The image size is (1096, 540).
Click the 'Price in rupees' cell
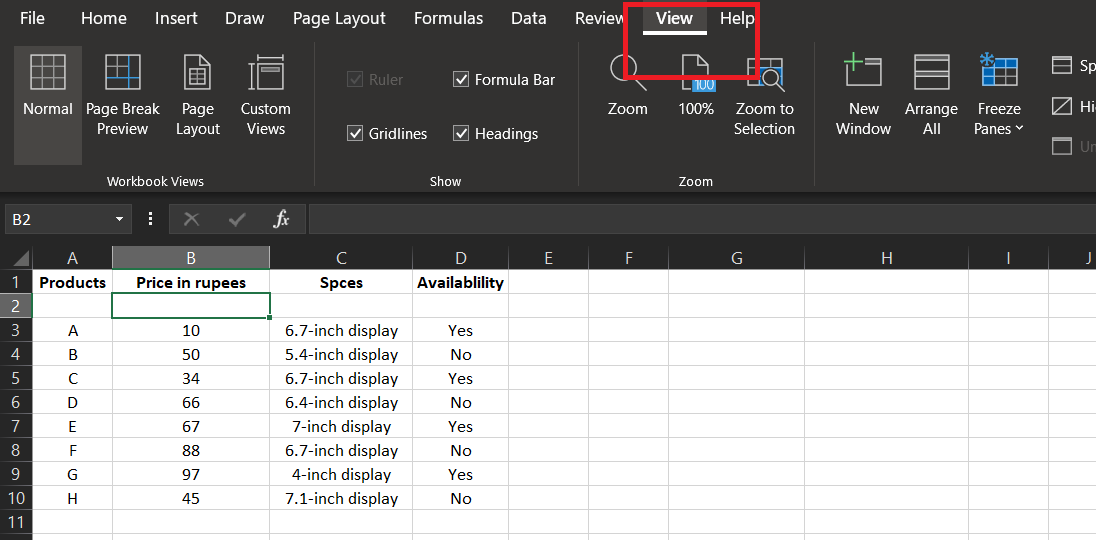click(x=191, y=282)
